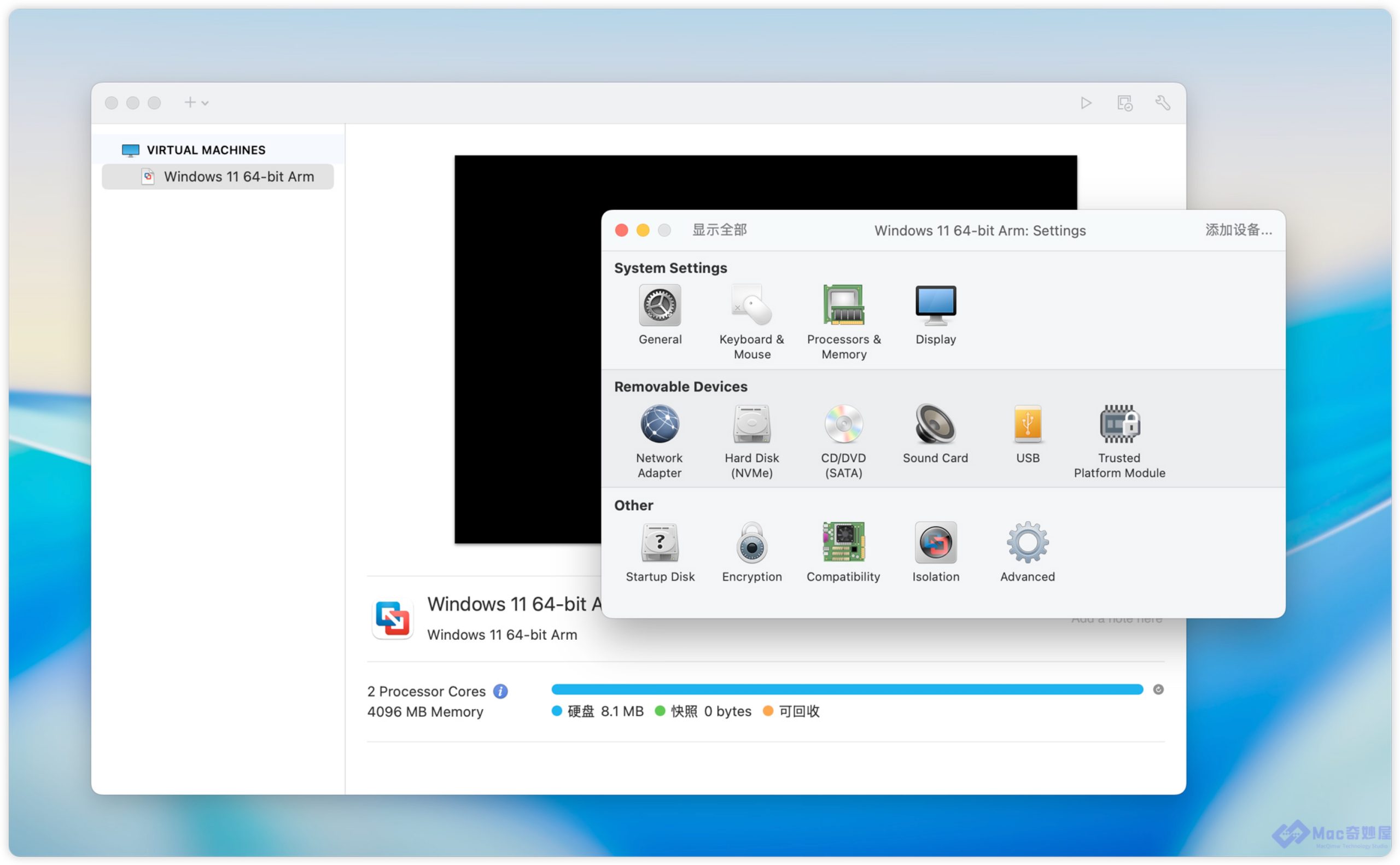Open CD/DVD (SATA) settings
The width and height of the screenshot is (1400, 865).
click(x=843, y=424)
